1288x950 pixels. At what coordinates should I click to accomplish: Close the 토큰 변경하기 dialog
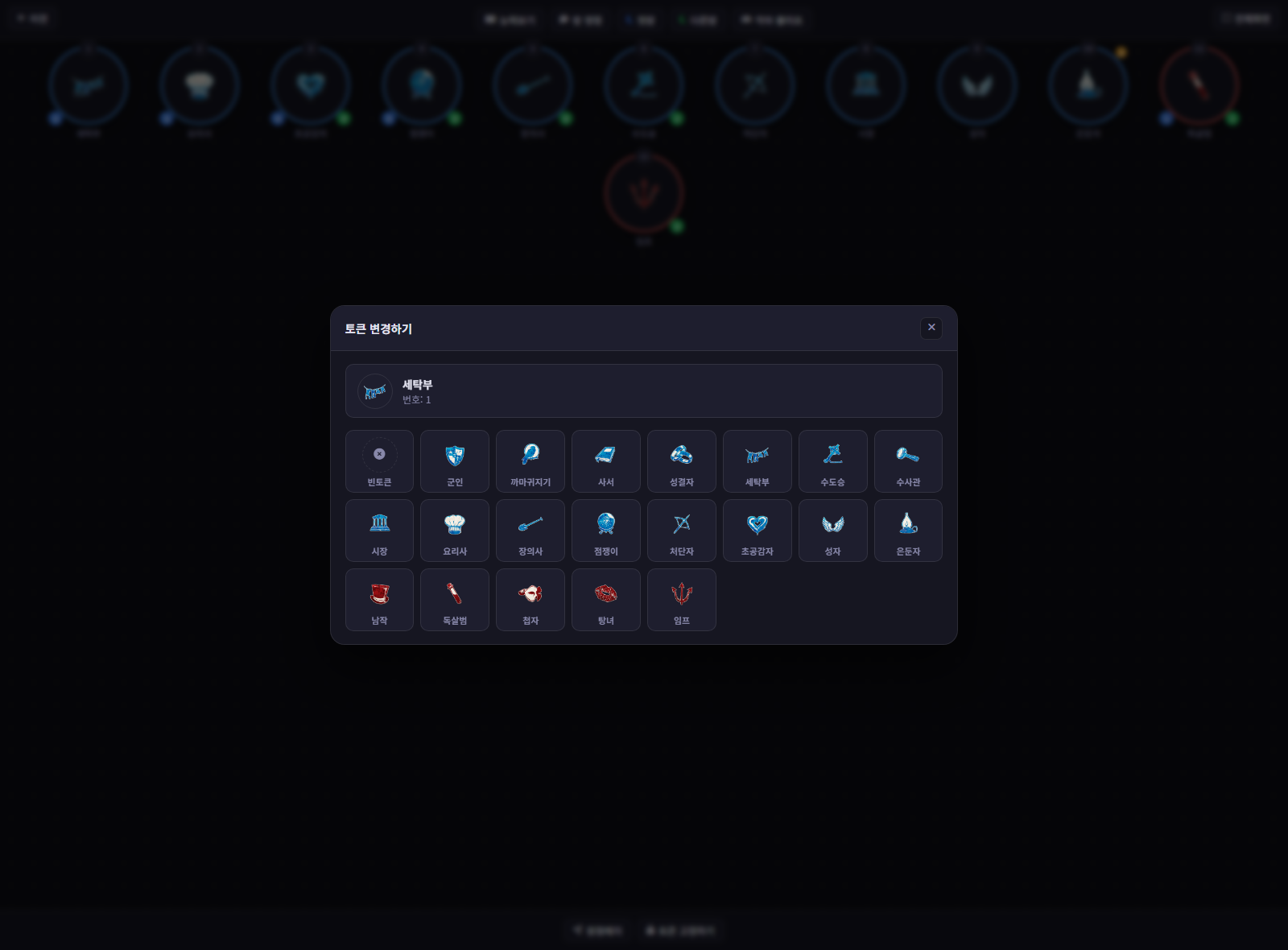[931, 328]
